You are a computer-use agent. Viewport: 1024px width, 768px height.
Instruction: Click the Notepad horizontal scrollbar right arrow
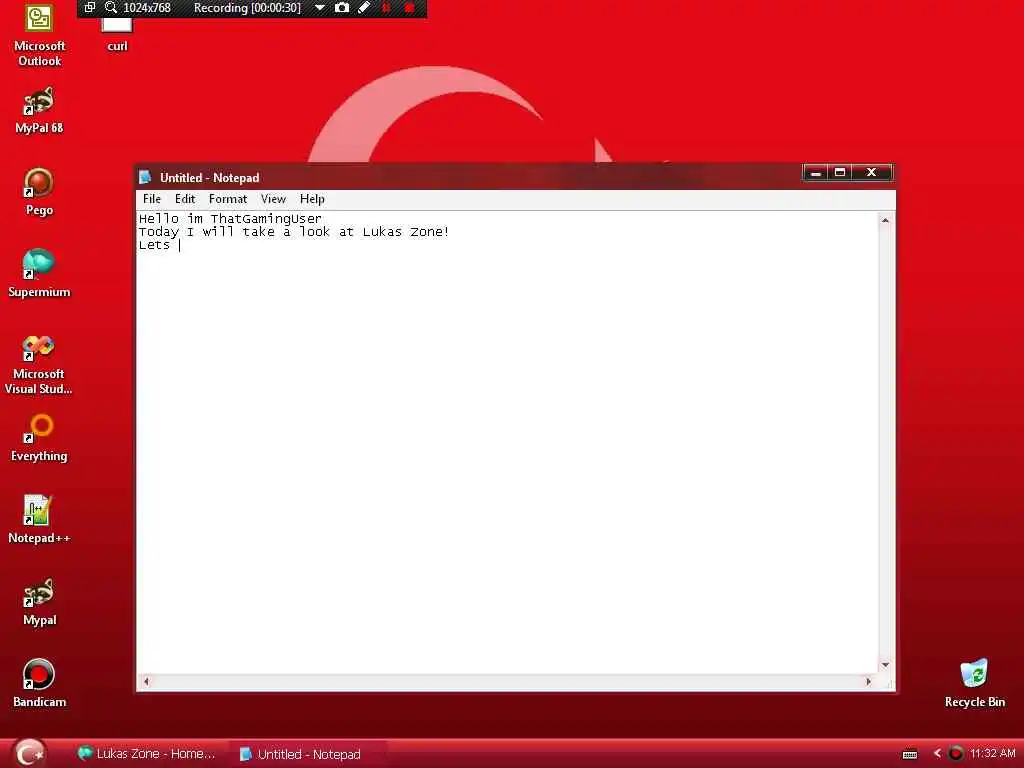pos(869,682)
